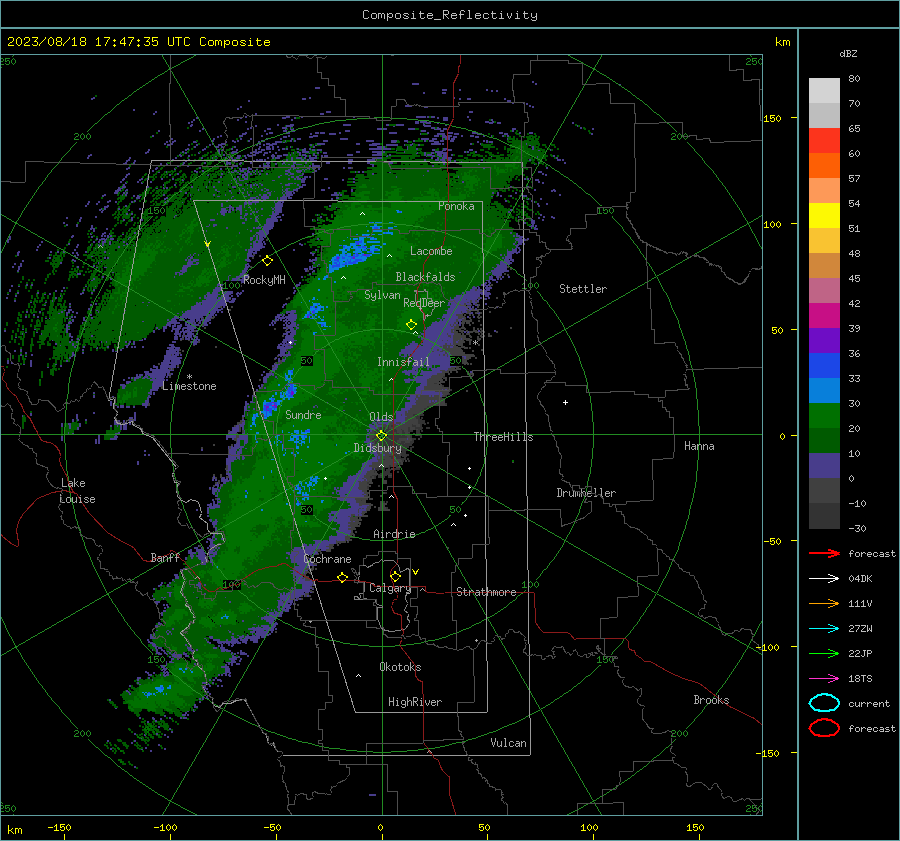
Task: Select the slate 0–10 dBZ swatch
Action: 824,466
